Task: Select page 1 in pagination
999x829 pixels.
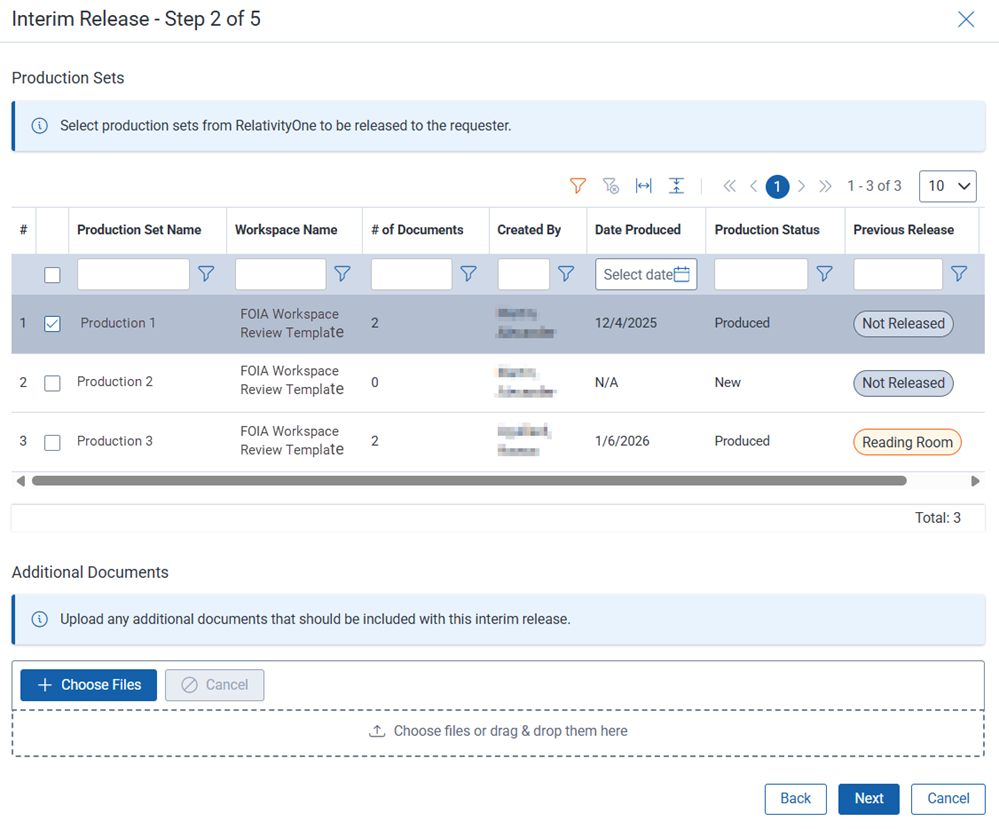Action: point(777,186)
